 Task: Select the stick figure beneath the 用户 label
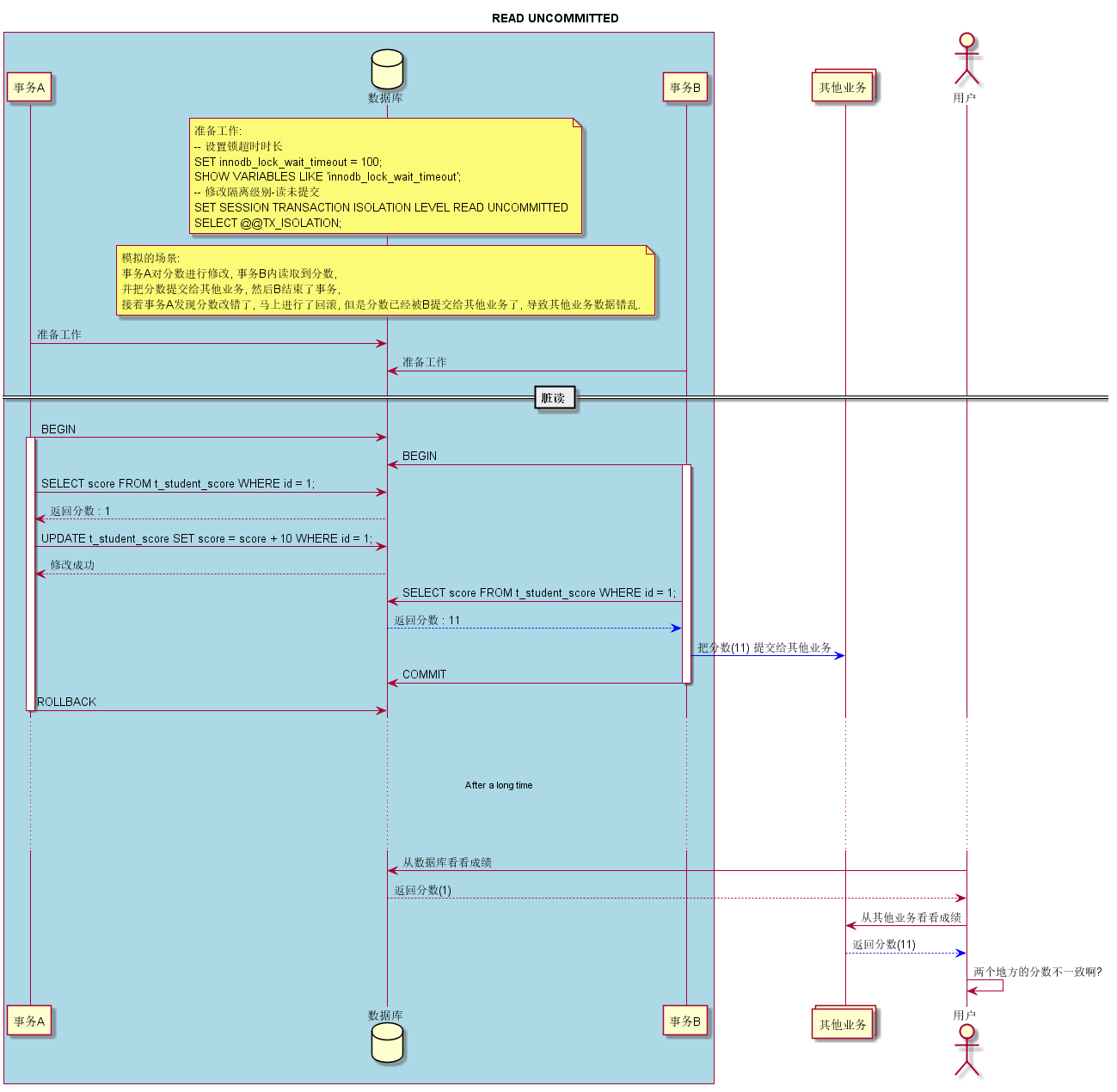point(967,1051)
